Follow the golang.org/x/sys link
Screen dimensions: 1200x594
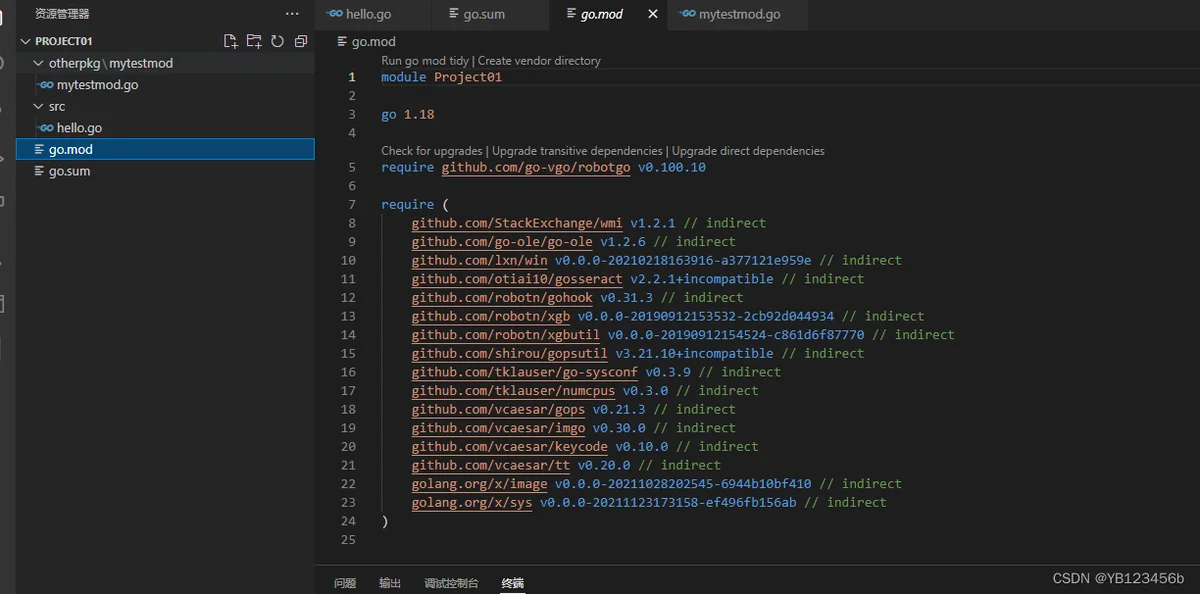pos(472,502)
